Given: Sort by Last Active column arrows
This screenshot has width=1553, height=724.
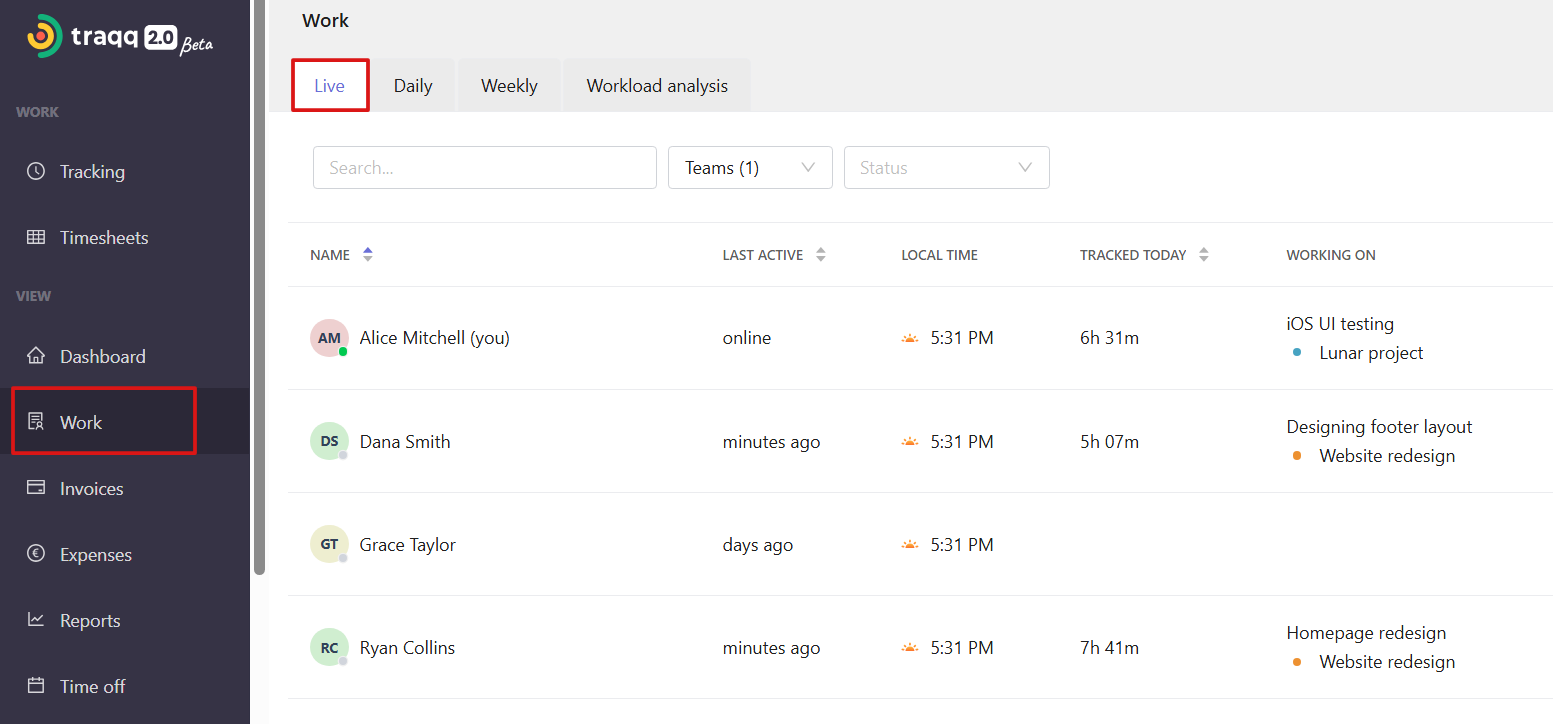Looking at the screenshot, I should 821,255.
